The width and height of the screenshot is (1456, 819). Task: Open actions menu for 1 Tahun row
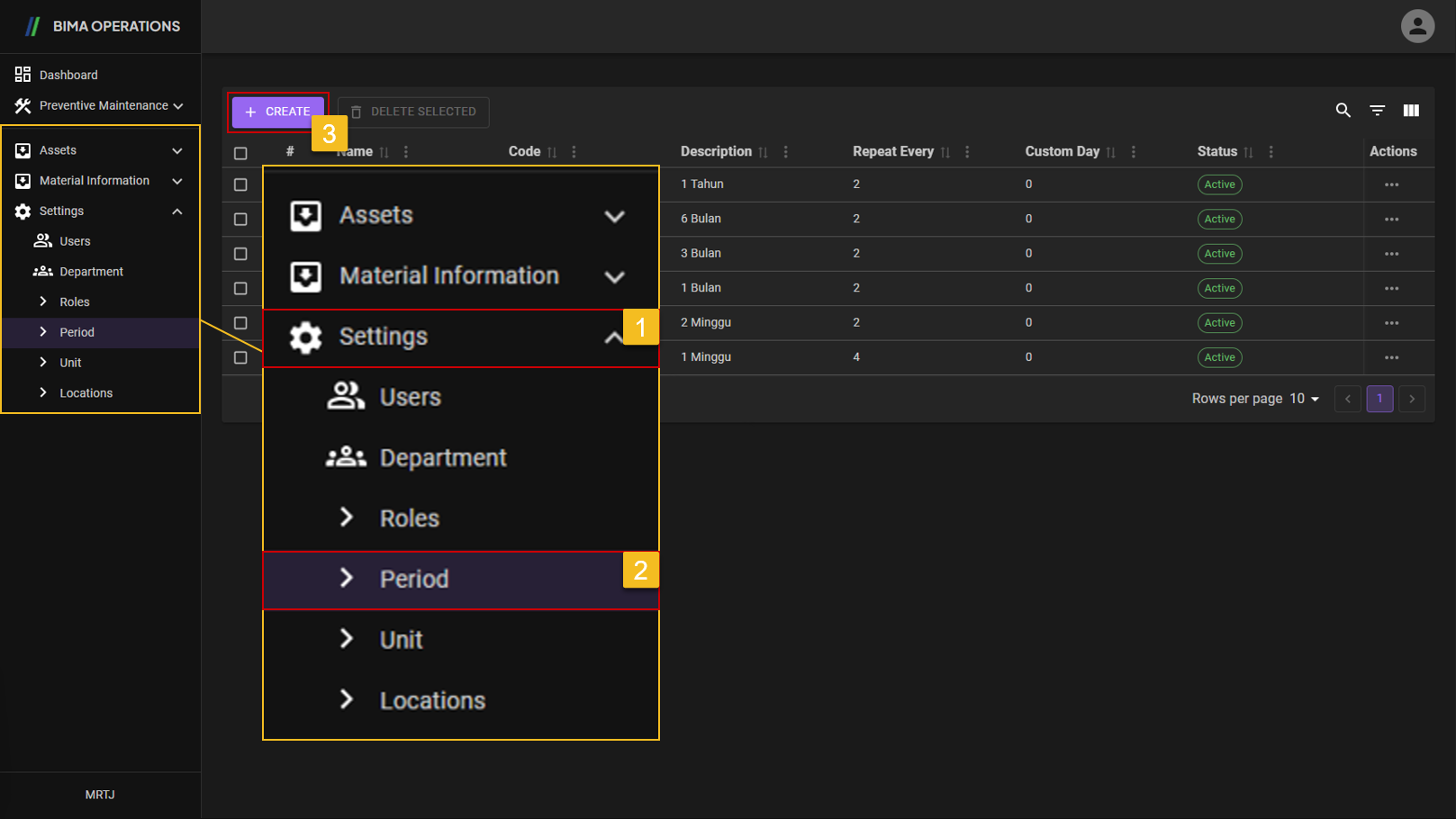[x=1391, y=184]
